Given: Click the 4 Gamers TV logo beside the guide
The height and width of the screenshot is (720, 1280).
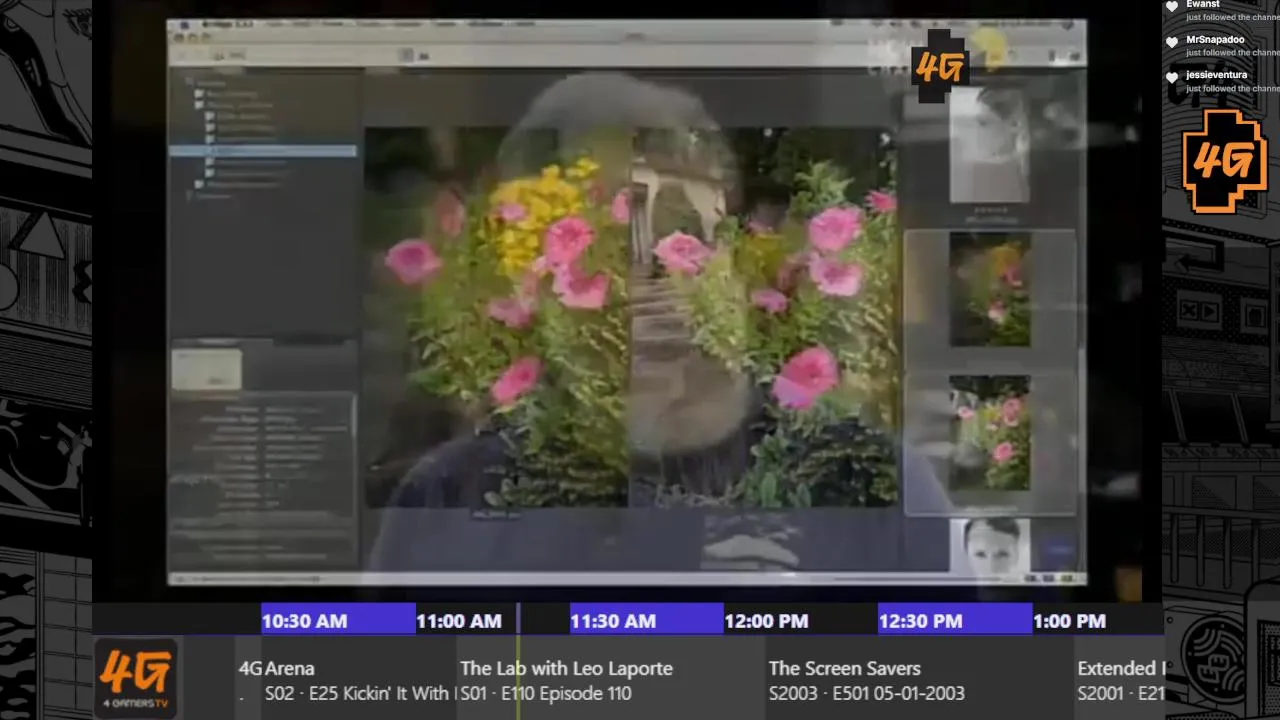Looking at the screenshot, I should click(x=136, y=679).
